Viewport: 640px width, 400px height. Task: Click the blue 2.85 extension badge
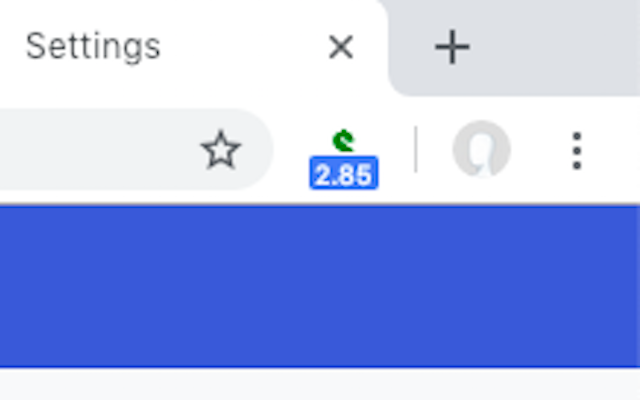click(344, 173)
